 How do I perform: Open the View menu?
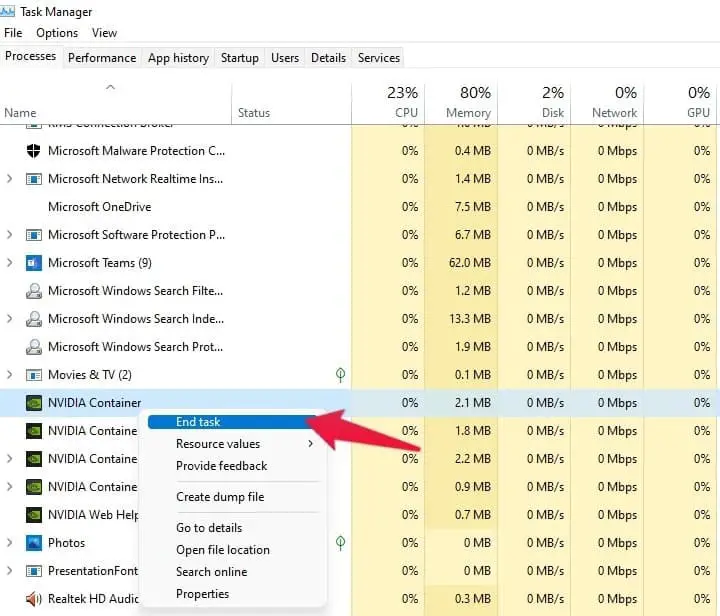[104, 33]
